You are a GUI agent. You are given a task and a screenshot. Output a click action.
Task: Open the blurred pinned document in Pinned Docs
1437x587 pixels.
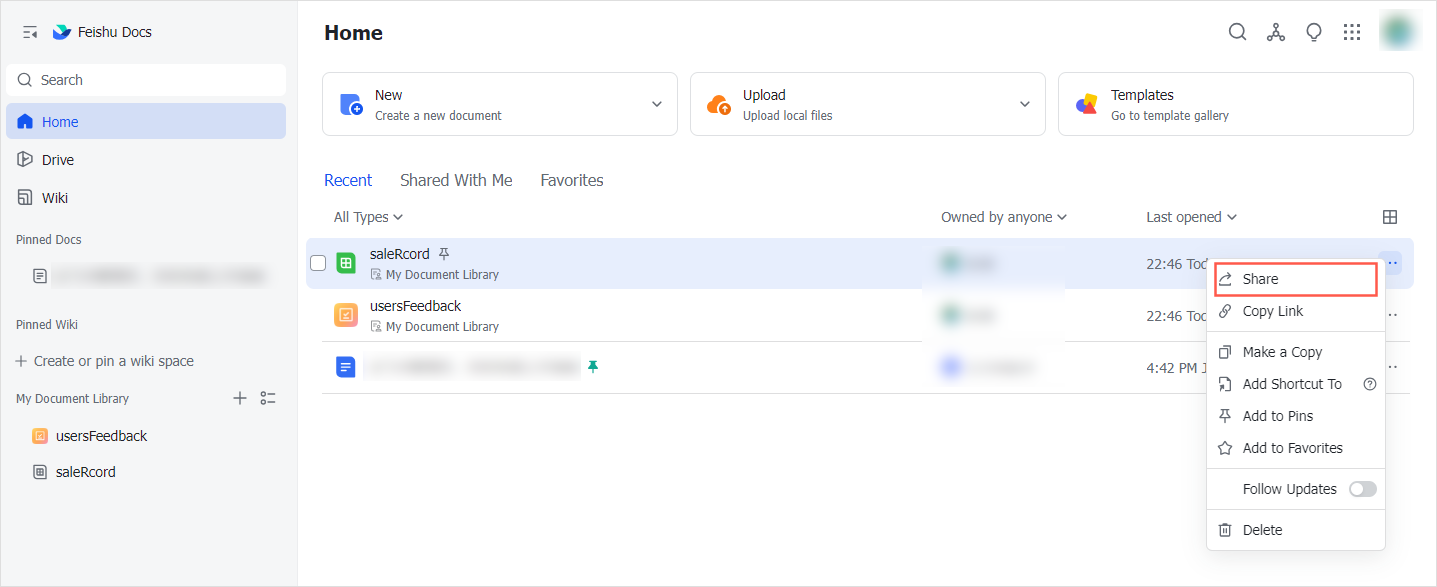150,275
